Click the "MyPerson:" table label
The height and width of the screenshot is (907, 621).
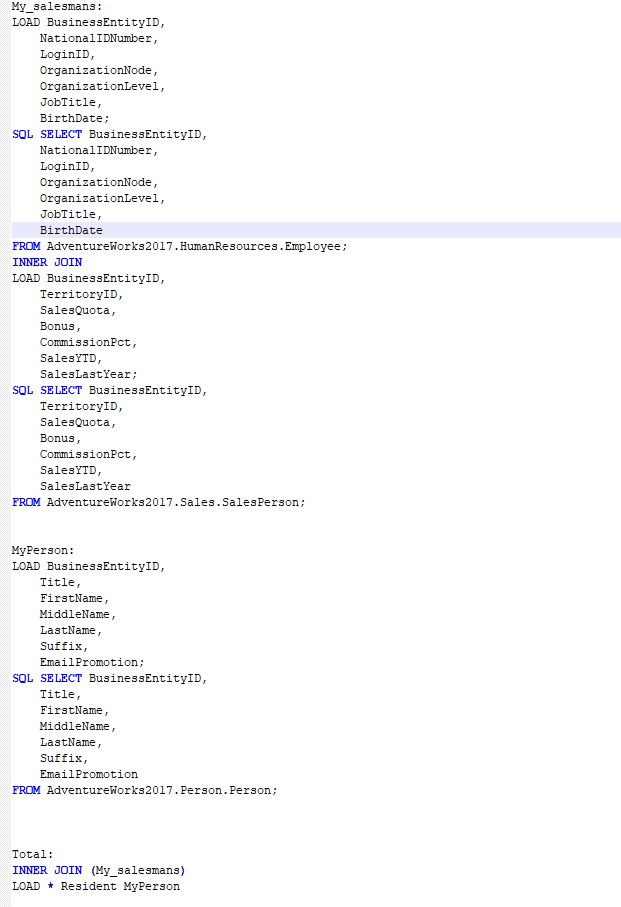[43, 551]
